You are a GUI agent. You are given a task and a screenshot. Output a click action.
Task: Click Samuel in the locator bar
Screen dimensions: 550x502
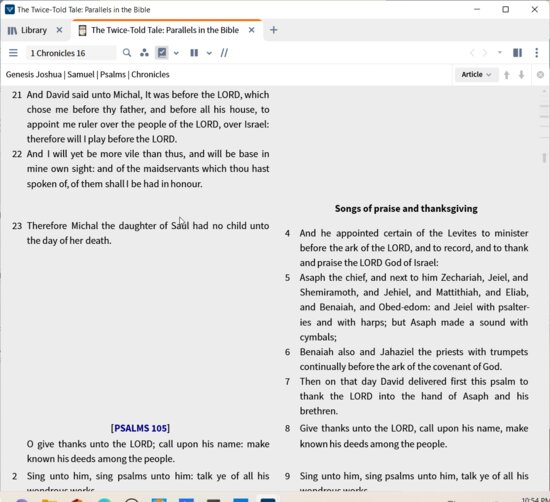click(x=81, y=74)
